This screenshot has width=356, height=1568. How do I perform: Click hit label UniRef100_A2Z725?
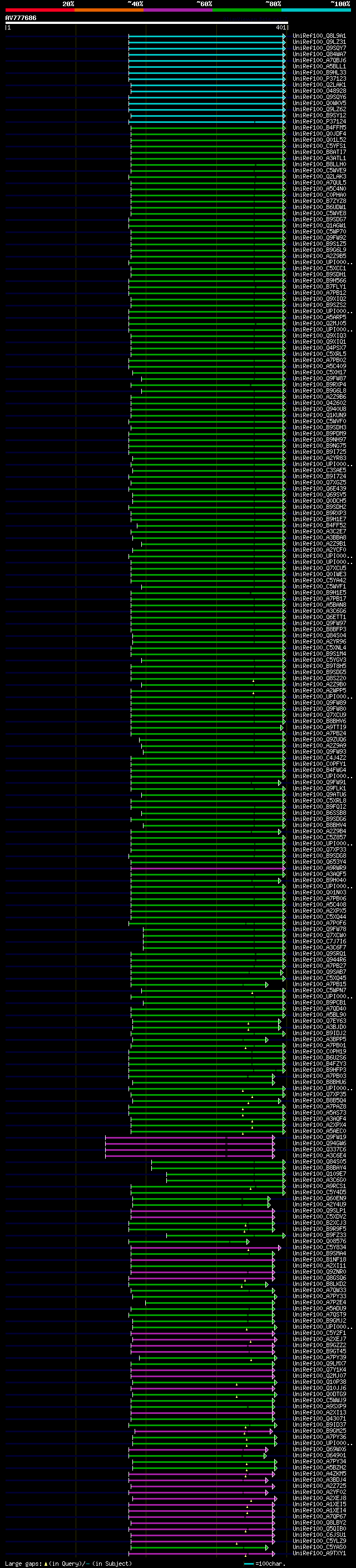pos(319,1486)
